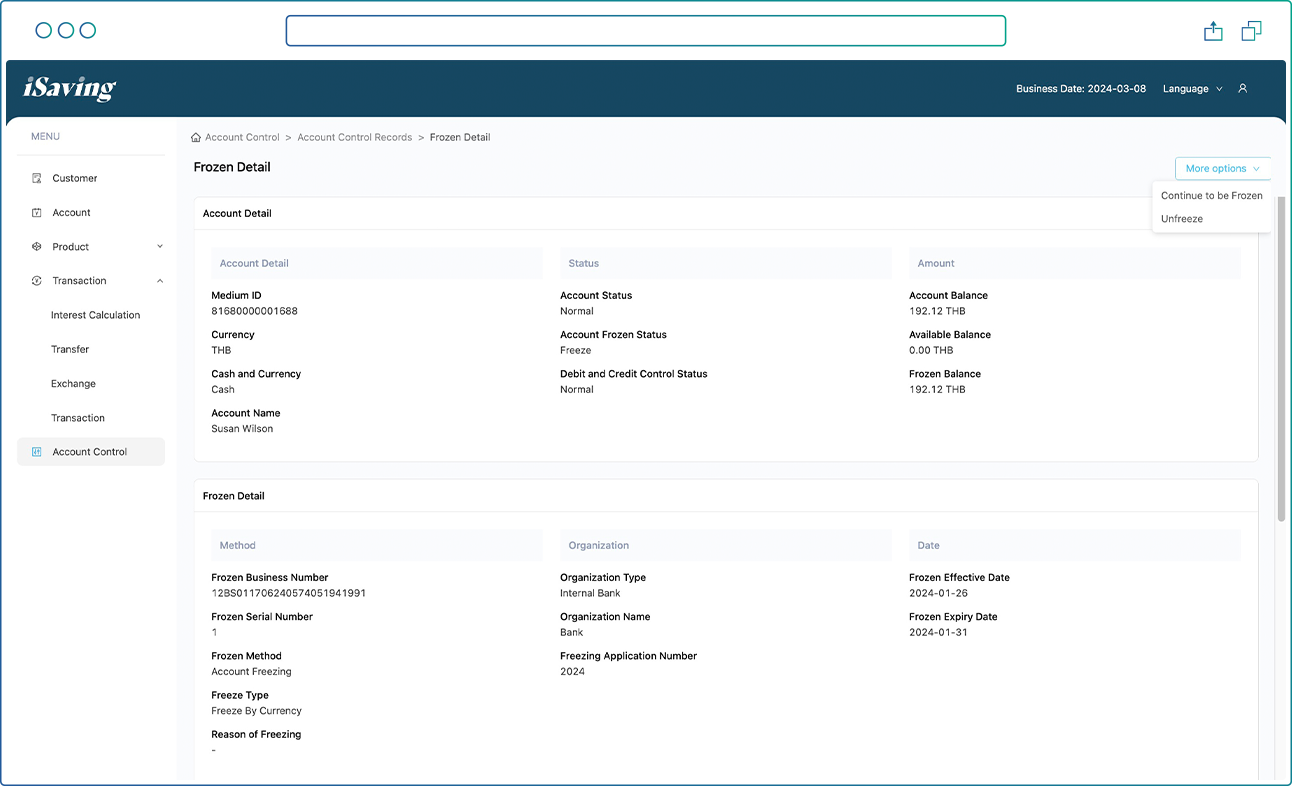
Task: Click the Business Date text
Action: [1081, 89]
